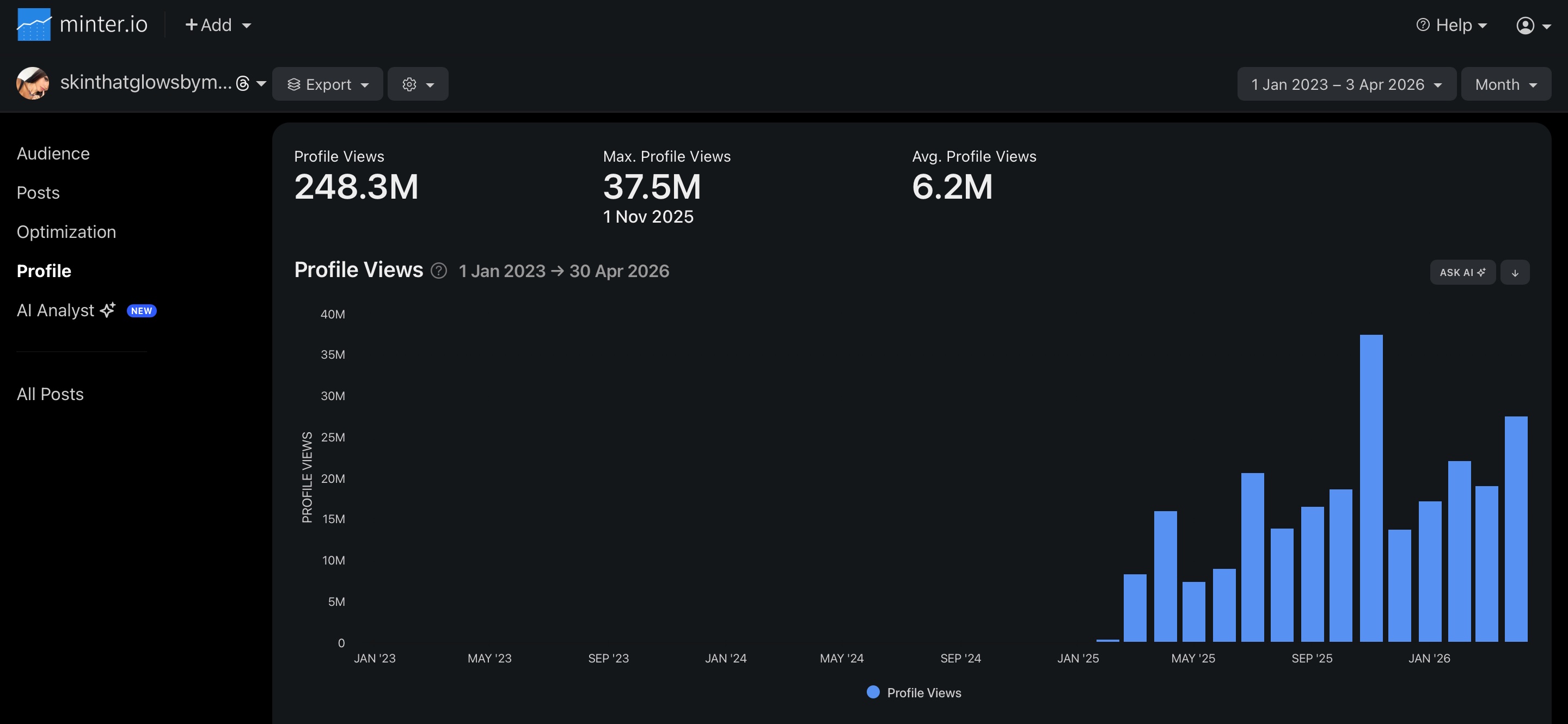1568x724 pixels.
Task: Click the tallest bar for November 2025
Action: pyautogui.click(x=1371, y=488)
